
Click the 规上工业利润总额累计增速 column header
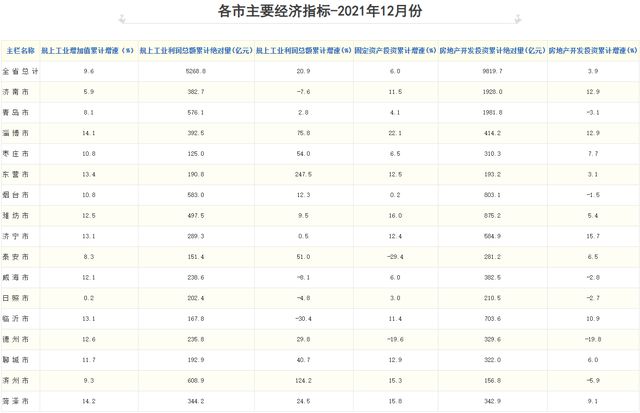[x=304, y=51]
